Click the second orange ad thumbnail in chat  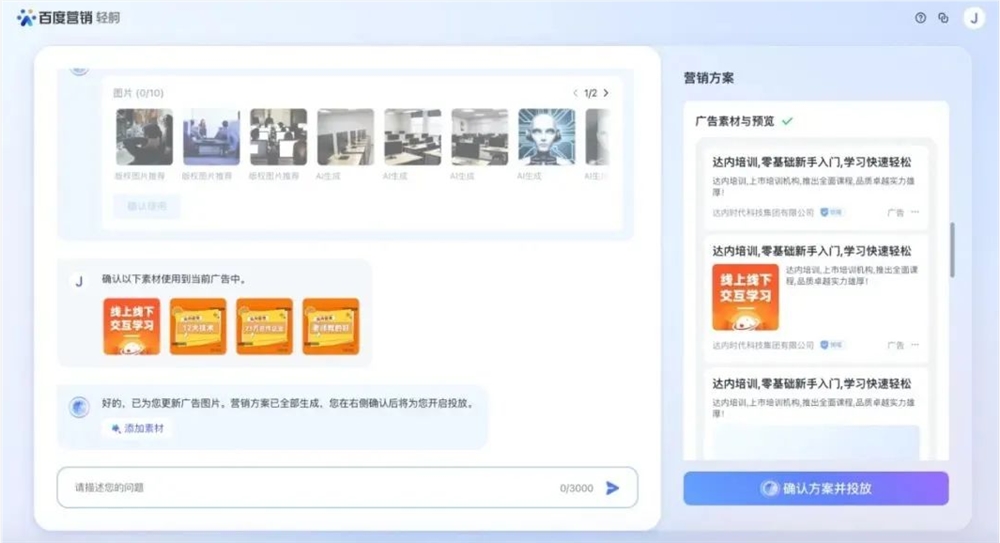click(x=198, y=326)
